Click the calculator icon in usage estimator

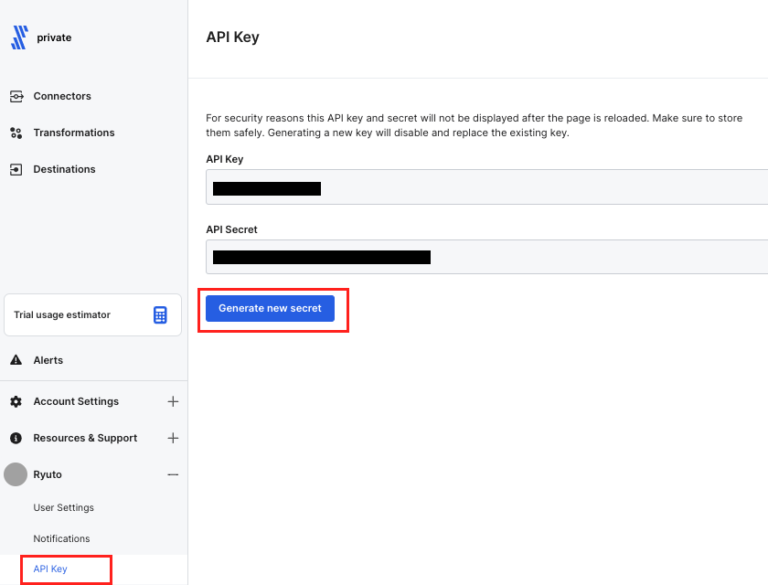coord(160,315)
